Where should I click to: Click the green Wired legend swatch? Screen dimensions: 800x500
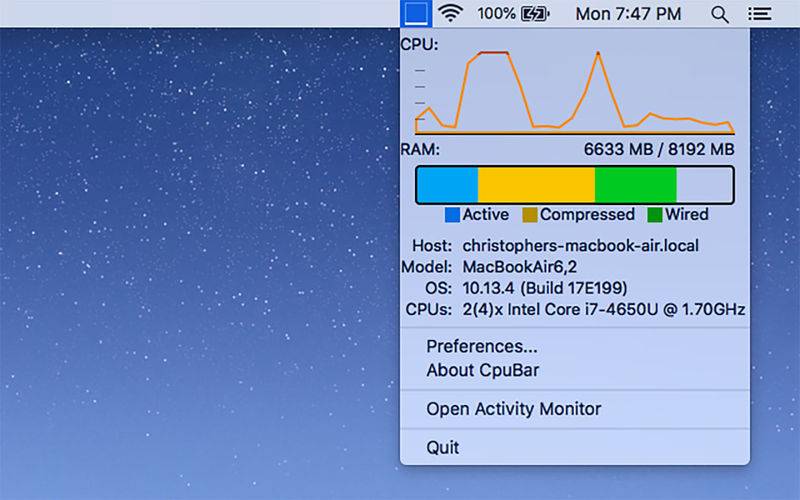click(x=655, y=215)
